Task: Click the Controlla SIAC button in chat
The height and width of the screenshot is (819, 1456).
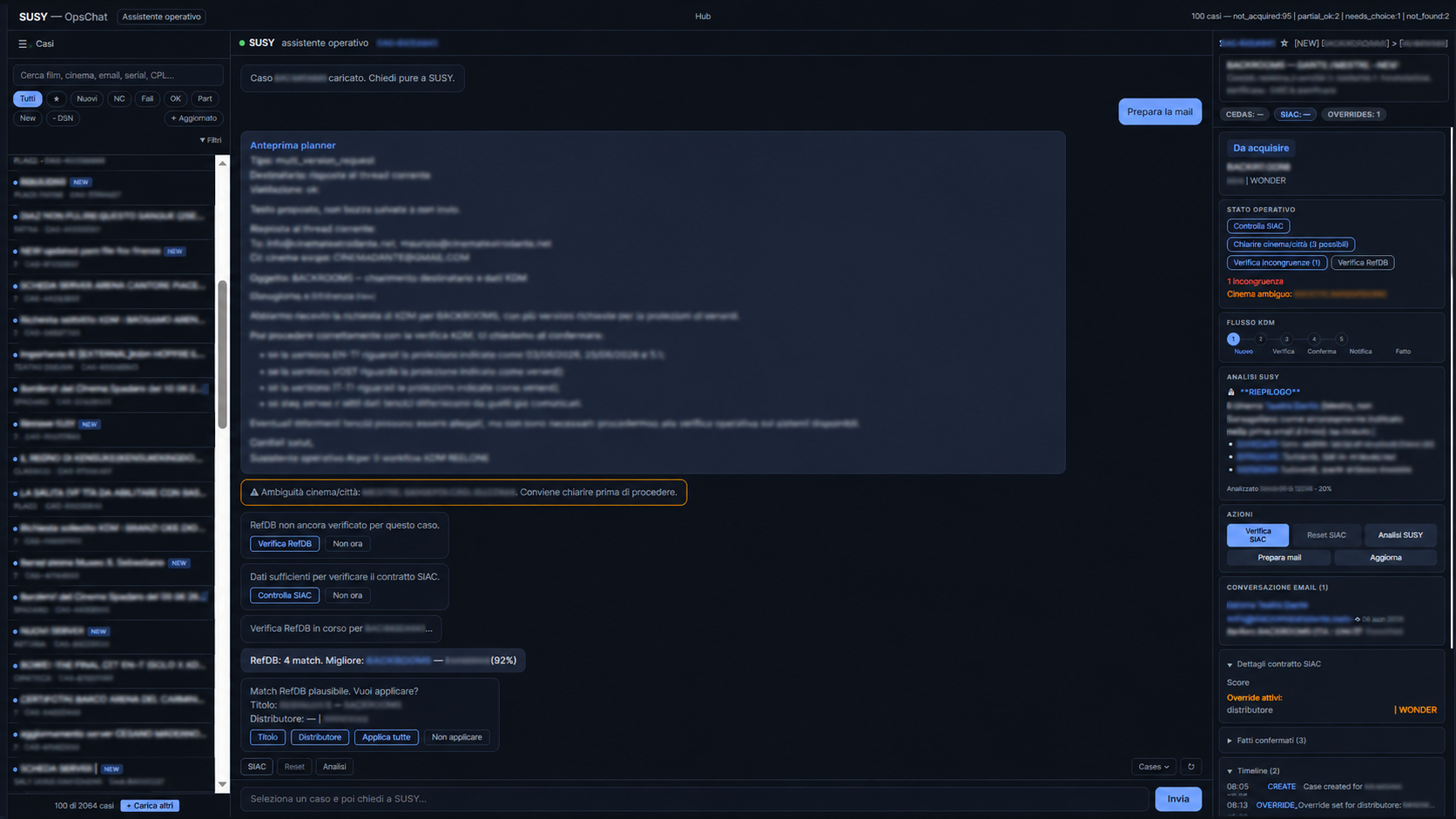Action: click(285, 595)
